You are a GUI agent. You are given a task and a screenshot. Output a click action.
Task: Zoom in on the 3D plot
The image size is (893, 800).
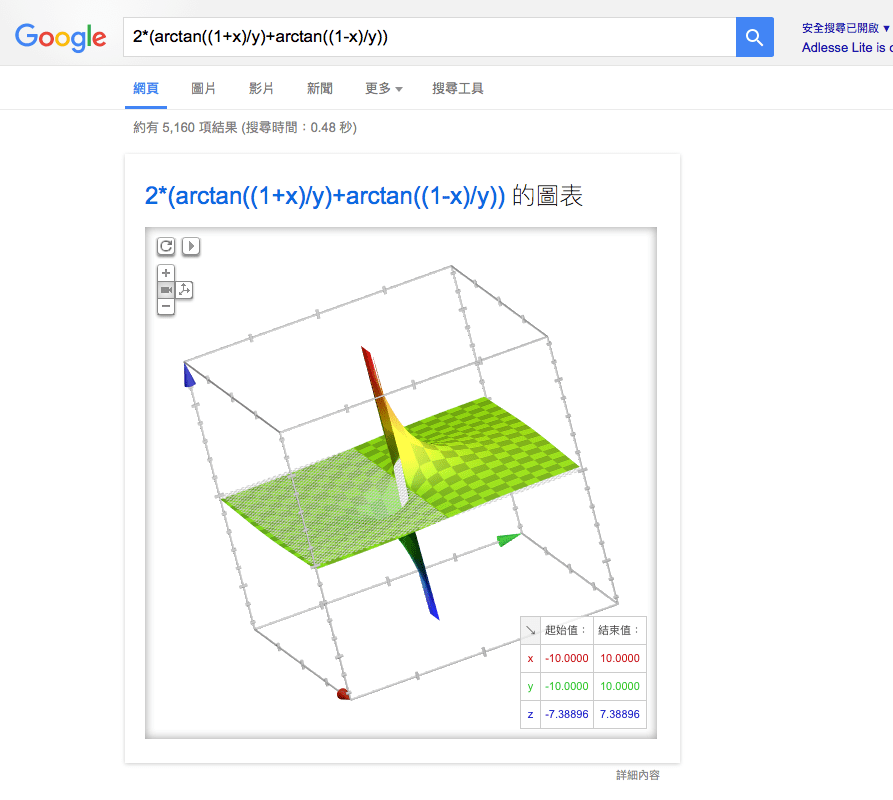(x=165, y=272)
